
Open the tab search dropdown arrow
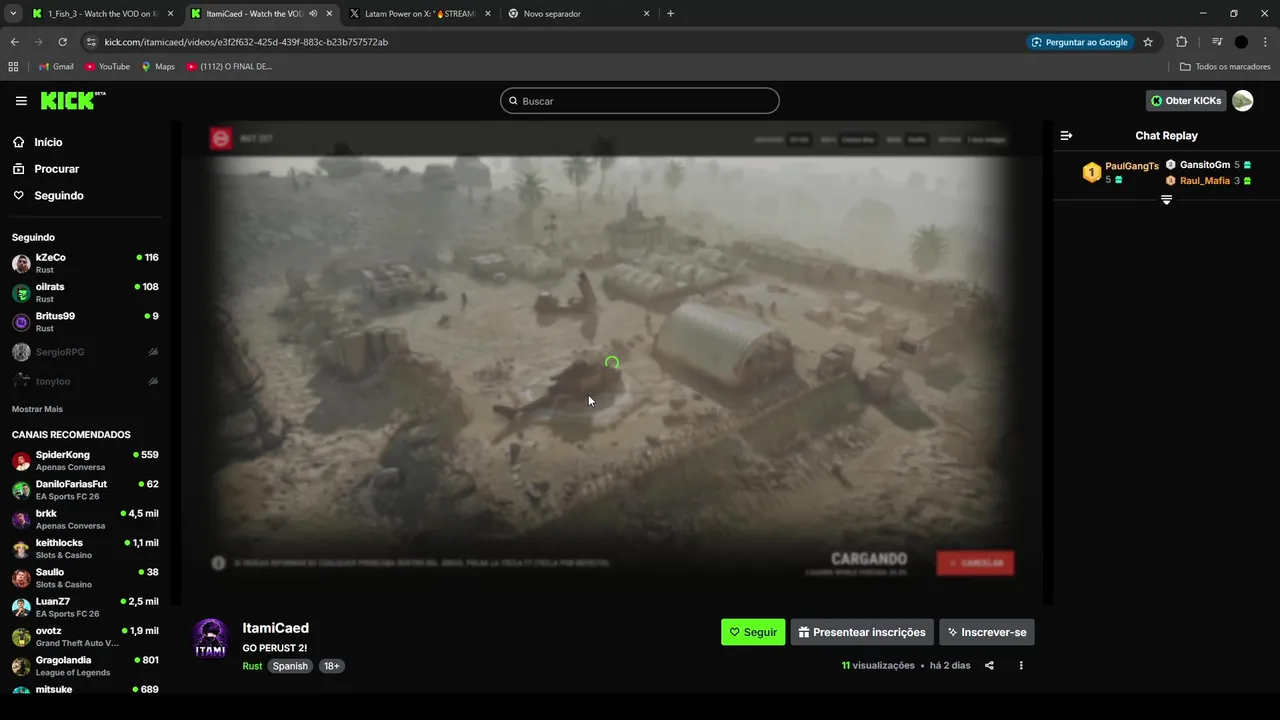13,14
